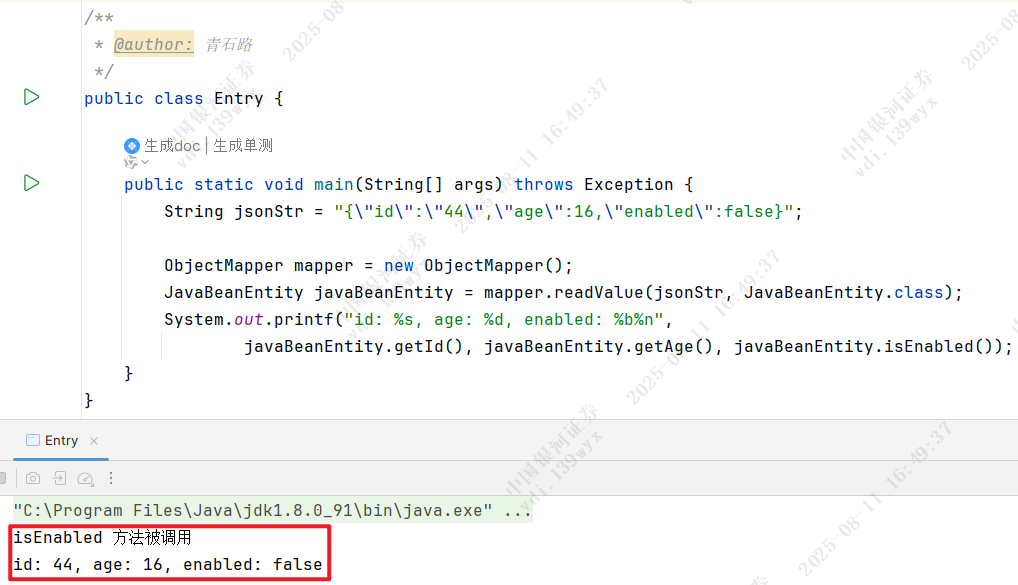
Task: Close the Entry run tab
Action: pyautogui.click(x=94, y=441)
